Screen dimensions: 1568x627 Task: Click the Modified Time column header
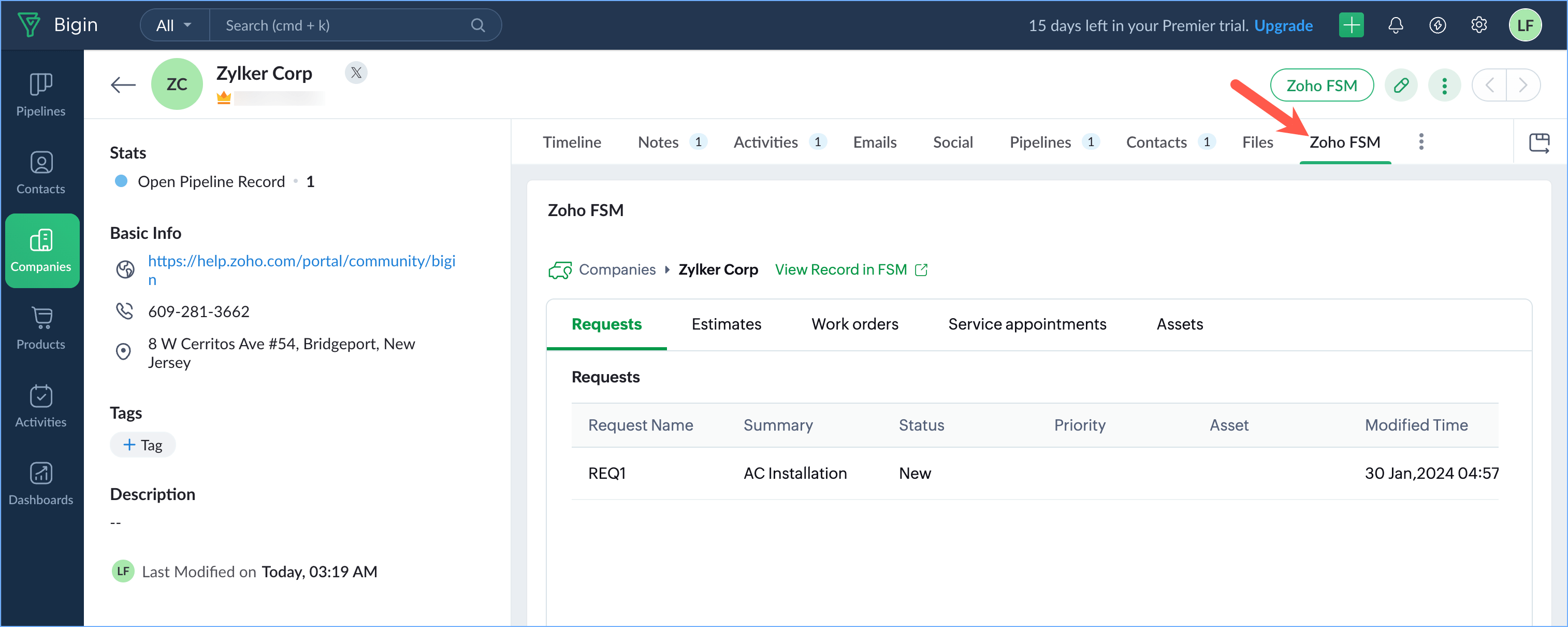[1416, 425]
